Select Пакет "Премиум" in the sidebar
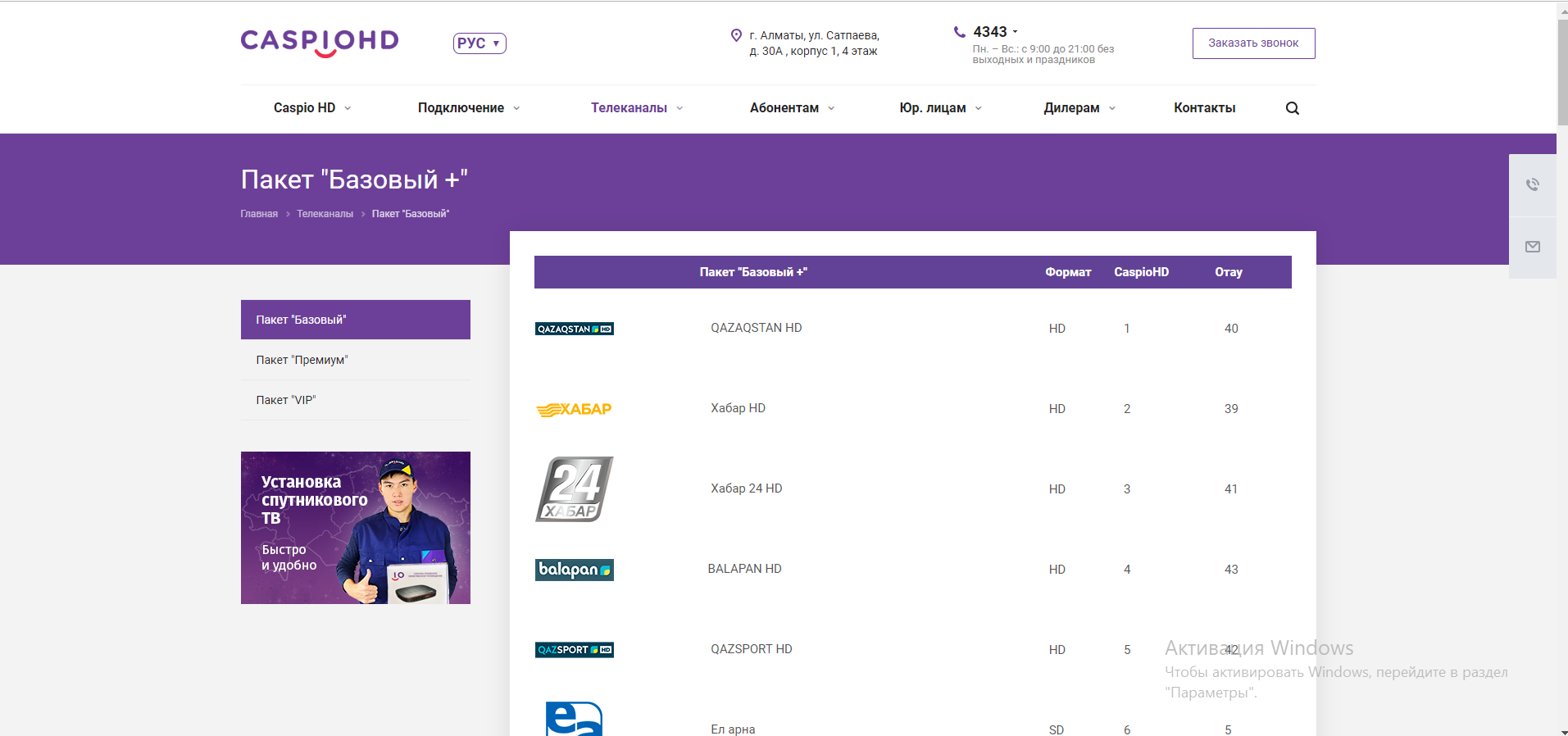Screen dimensions: 1568x736 click(356, 360)
